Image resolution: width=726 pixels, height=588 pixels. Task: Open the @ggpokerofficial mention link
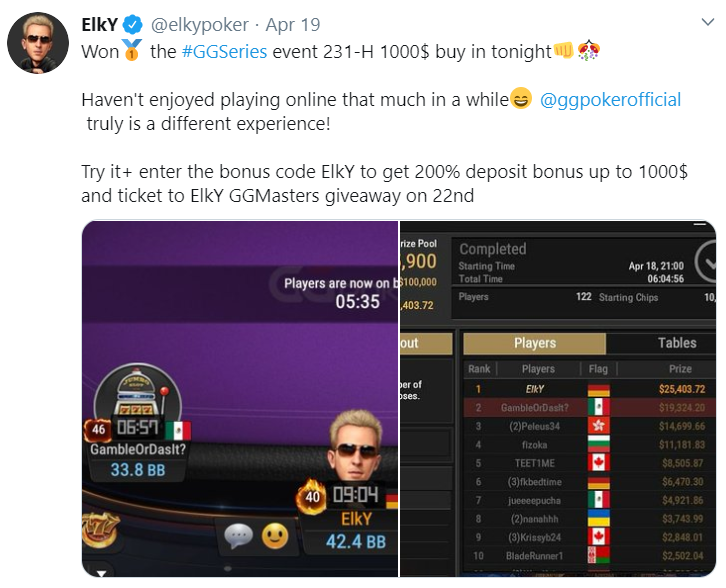click(610, 100)
